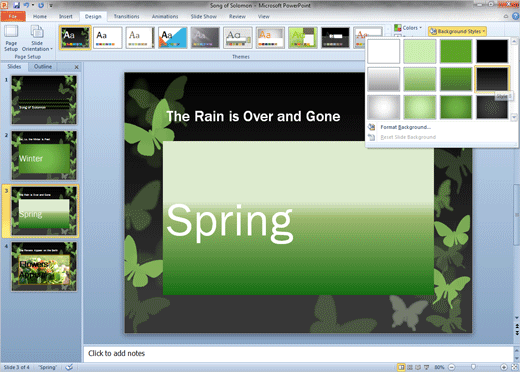Click the Undo icon in title bar
This screenshot has height=372, width=520.
click(26, 5)
